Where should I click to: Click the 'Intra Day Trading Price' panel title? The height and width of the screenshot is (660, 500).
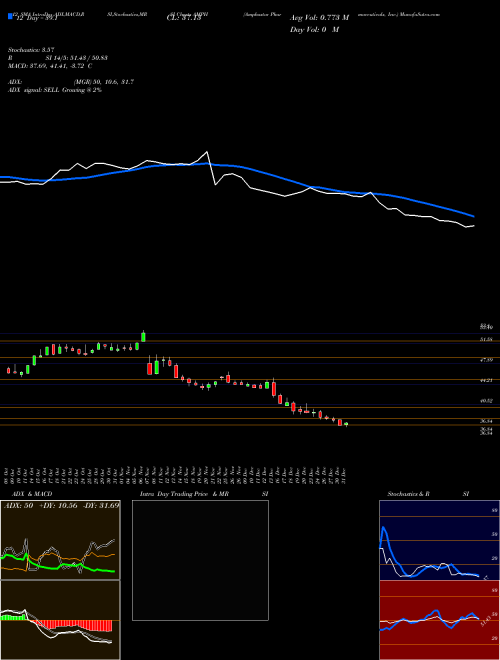(x=174, y=494)
